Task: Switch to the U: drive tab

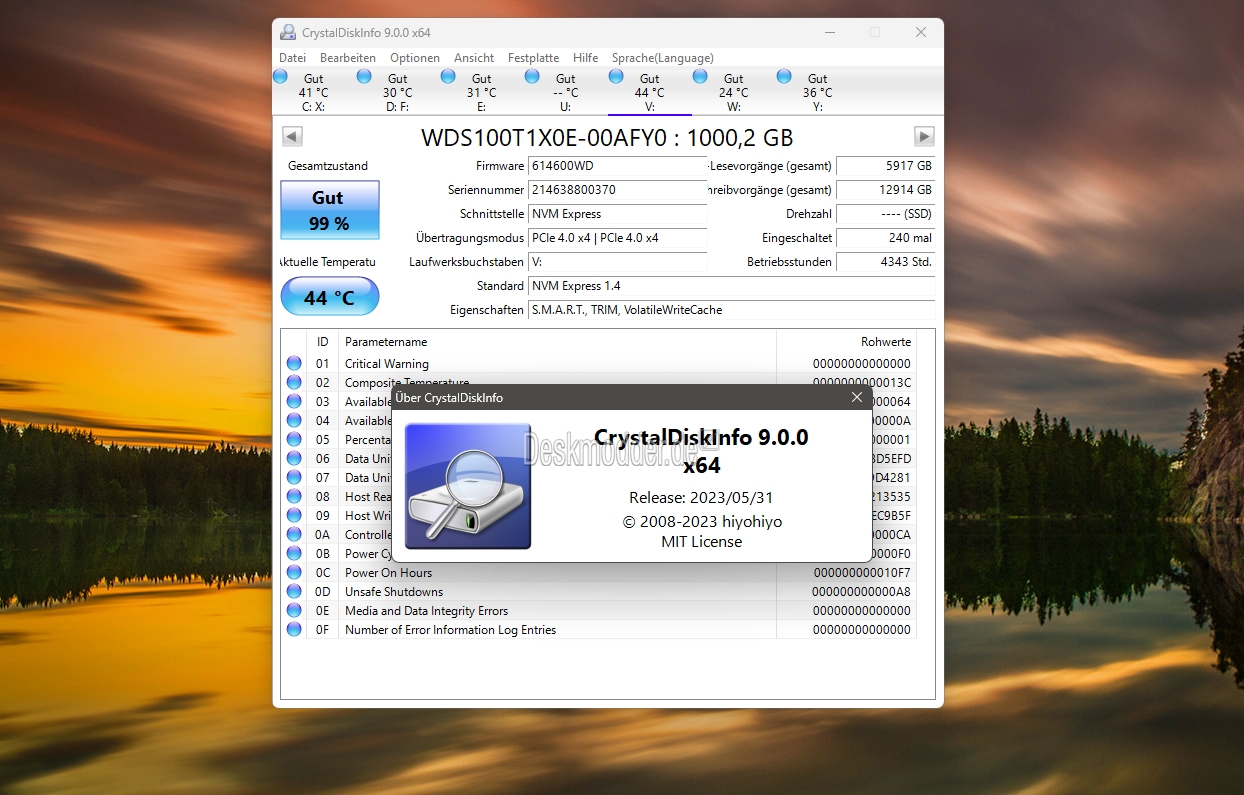Action: (x=566, y=92)
